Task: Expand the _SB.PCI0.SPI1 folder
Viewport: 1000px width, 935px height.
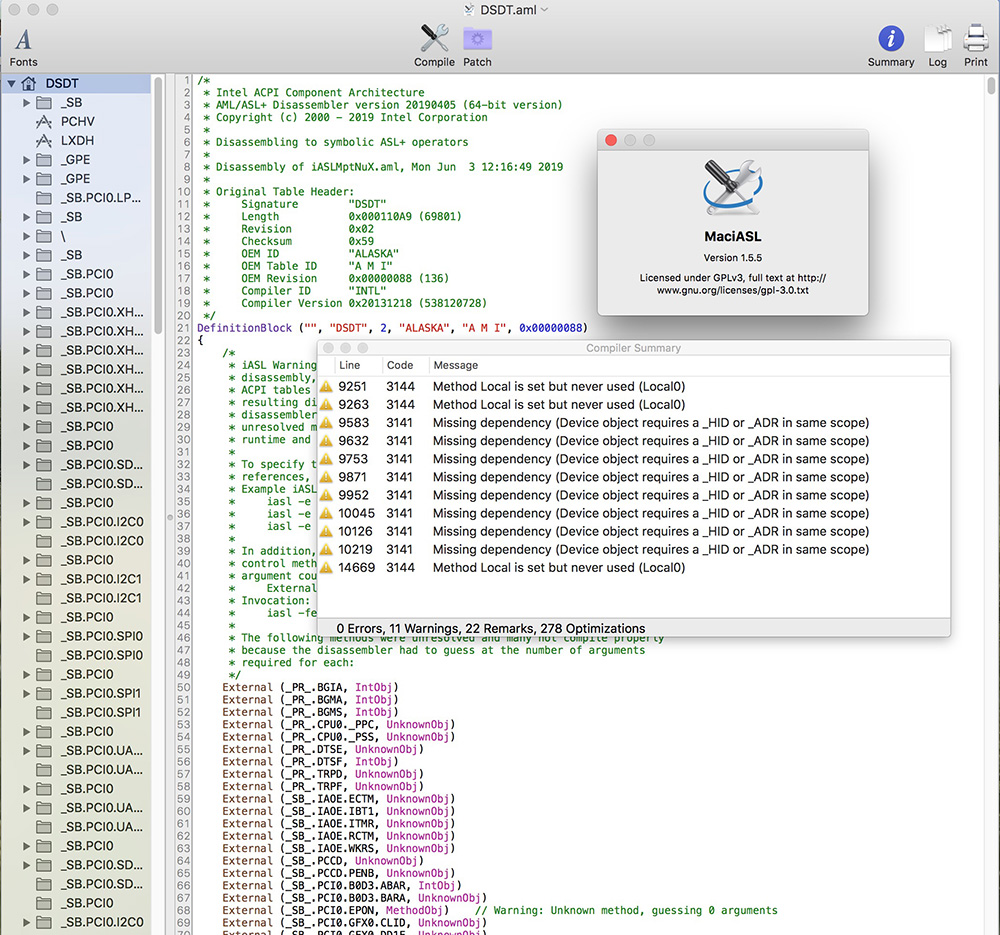Action: [26, 693]
